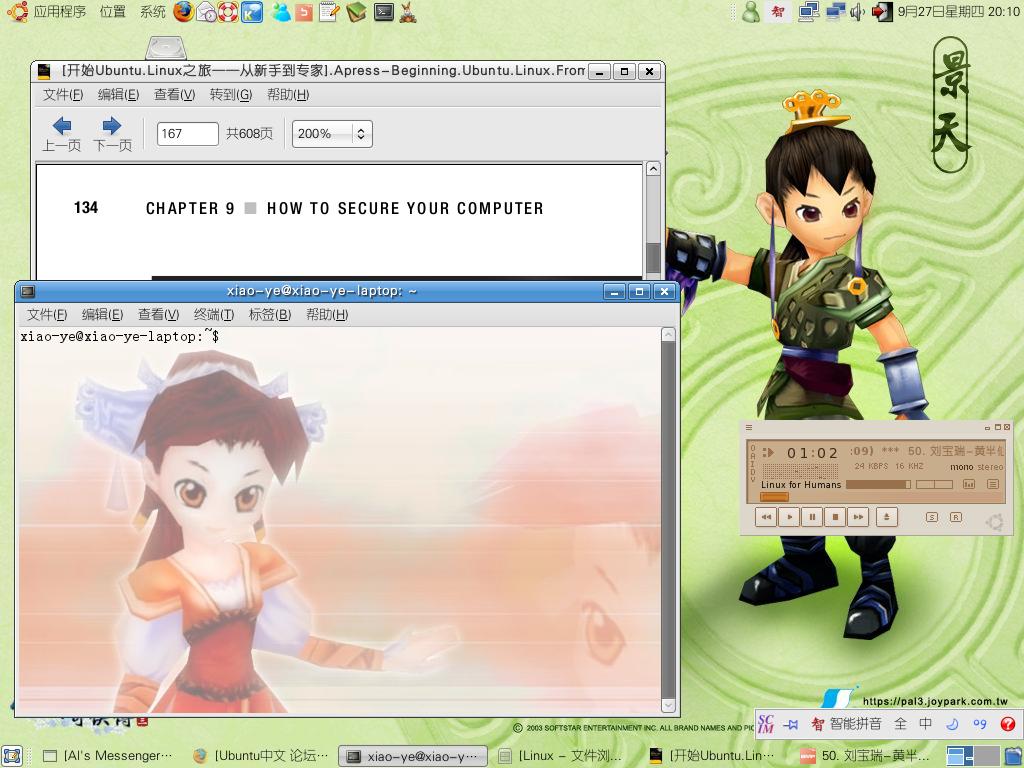The image size is (1024, 768).
Task: Toggle SCIM Chinese/English 中 mode button
Action: tap(925, 724)
